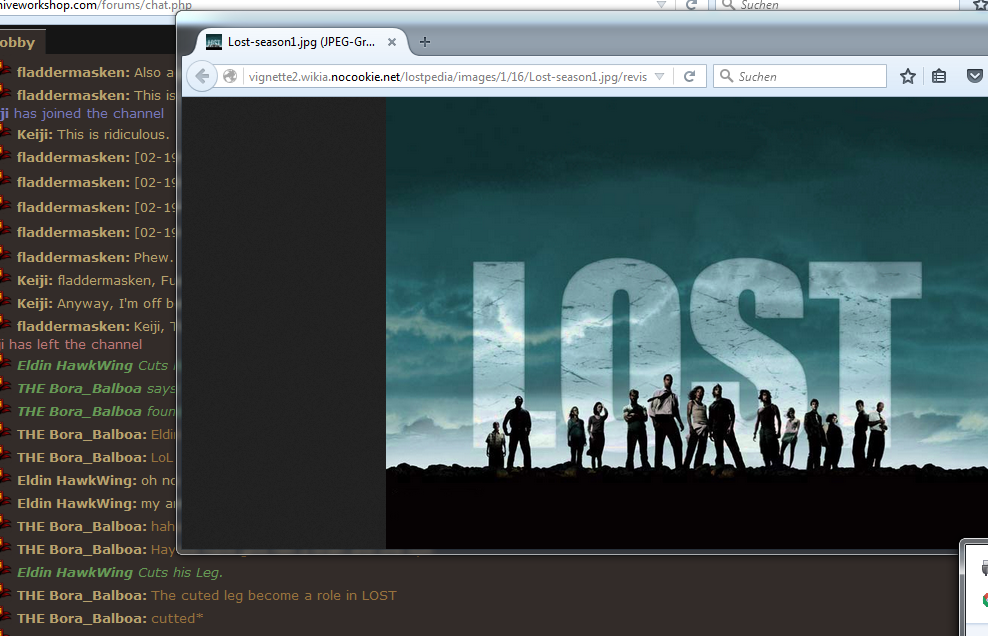Click search magnifier in front window
988x636 pixels.
726,76
